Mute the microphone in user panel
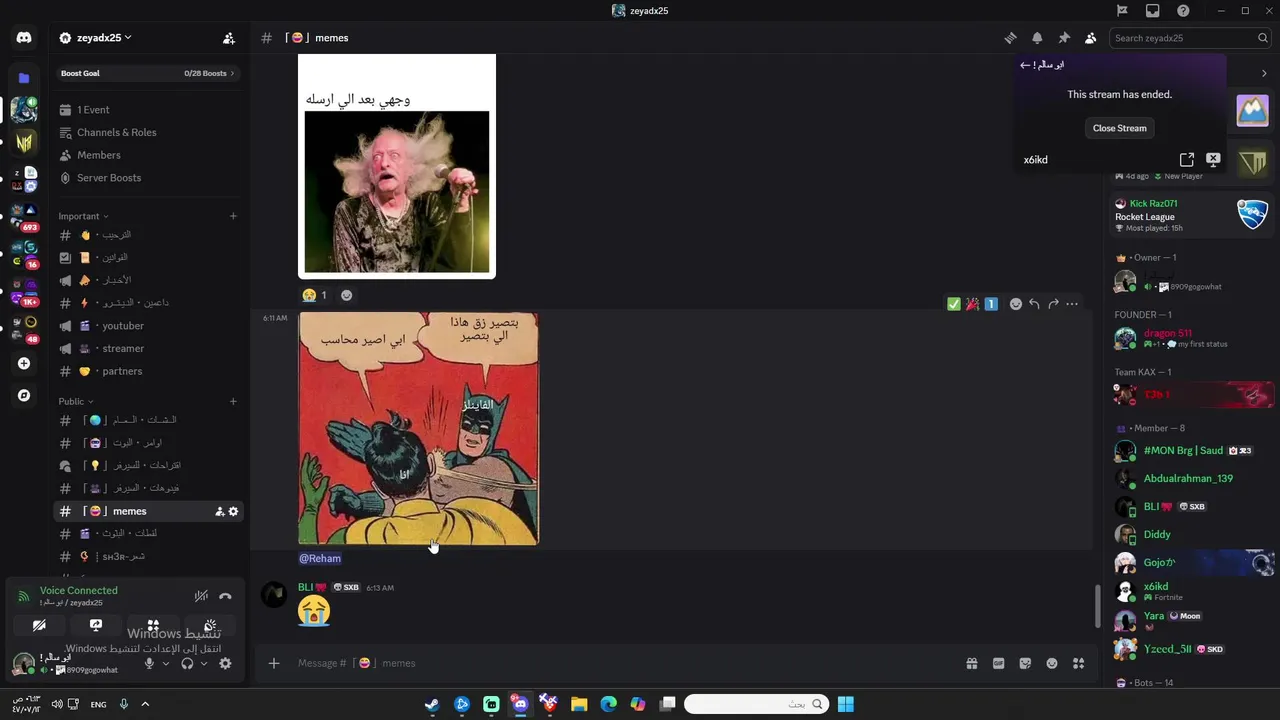 (x=149, y=663)
